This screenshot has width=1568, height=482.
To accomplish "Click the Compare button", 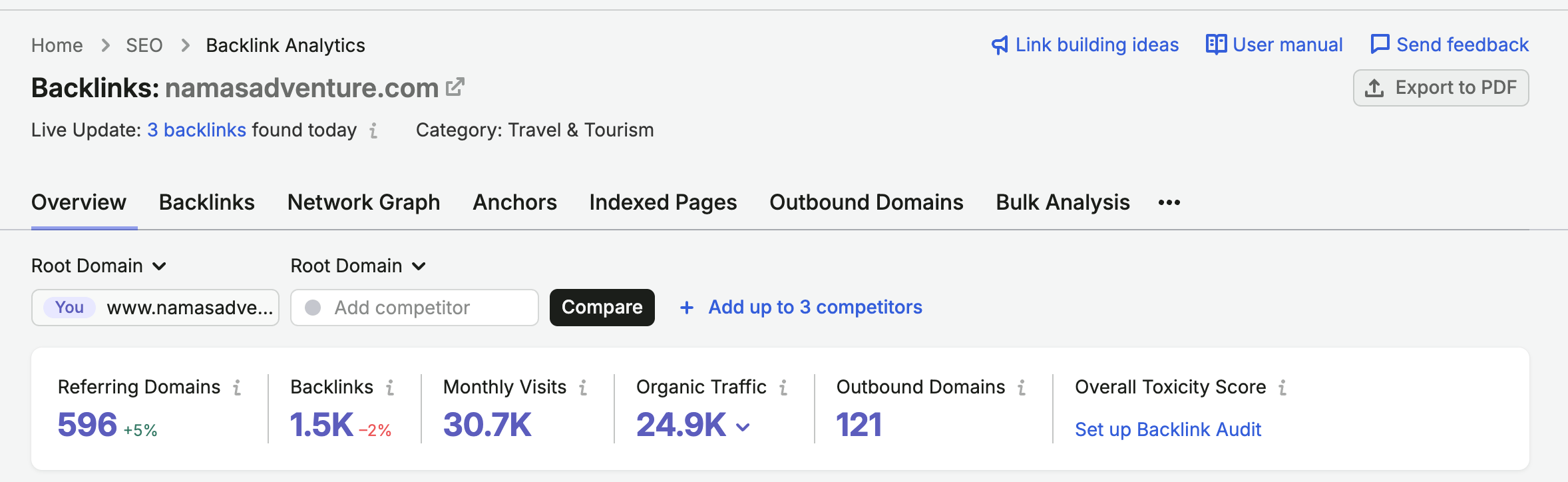I will click(602, 308).
